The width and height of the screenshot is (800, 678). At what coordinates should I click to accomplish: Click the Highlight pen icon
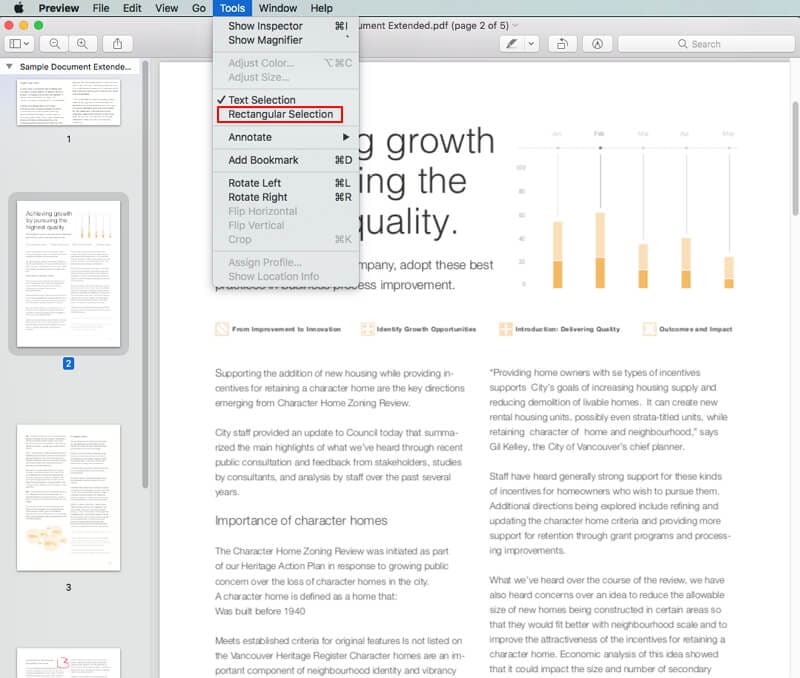click(512, 44)
